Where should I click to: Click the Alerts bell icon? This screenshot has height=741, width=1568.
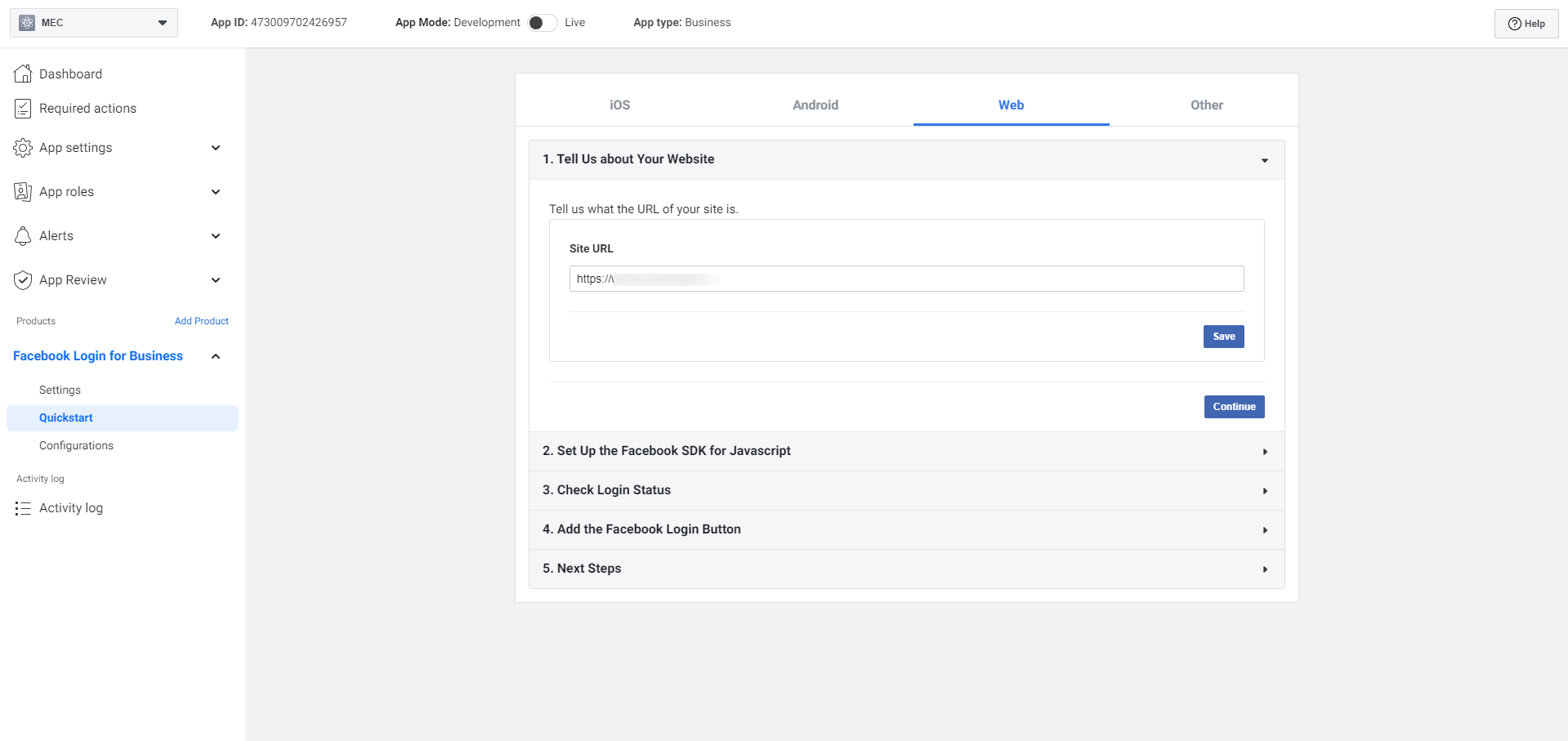(23, 236)
